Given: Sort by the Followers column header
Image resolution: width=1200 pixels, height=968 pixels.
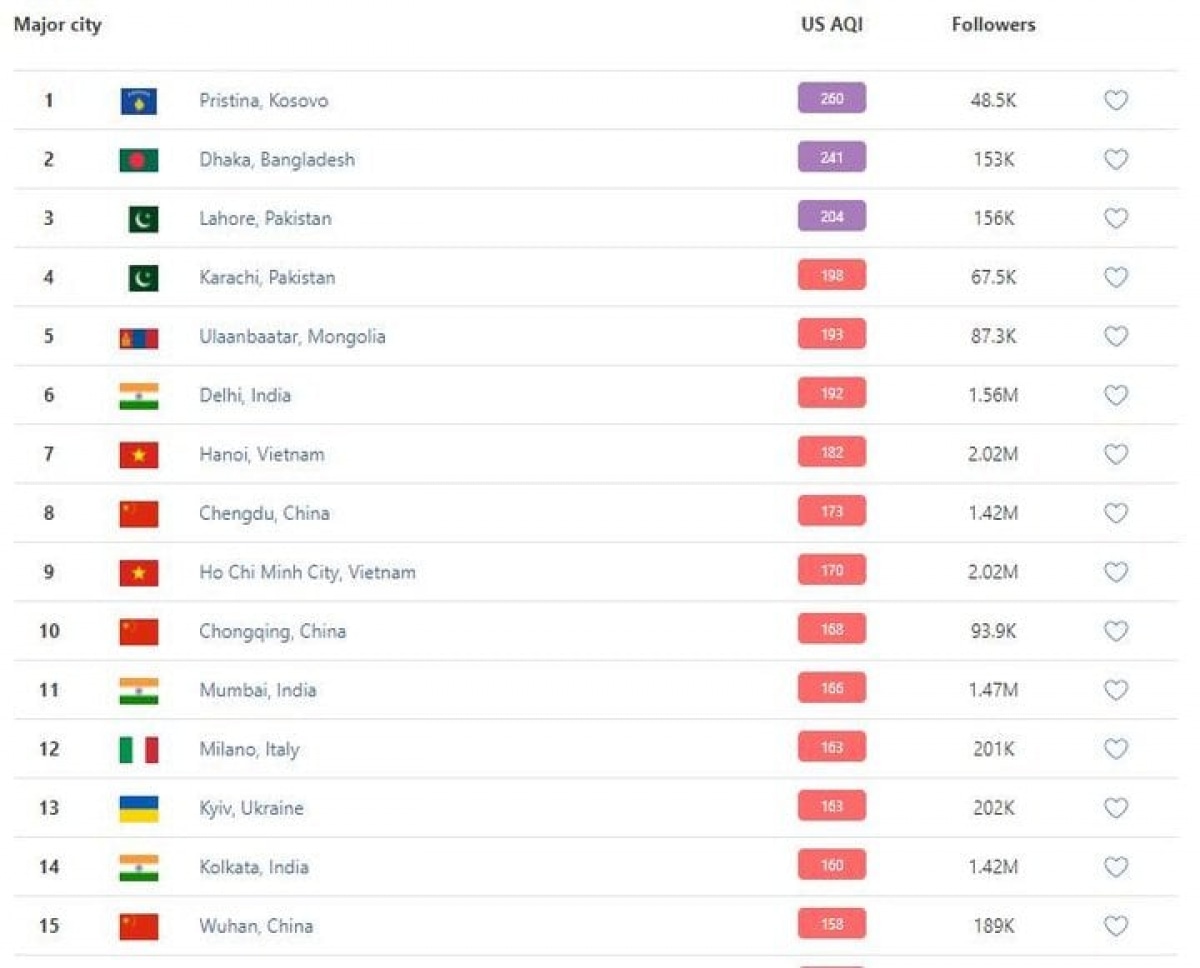Looking at the screenshot, I should [993, 25].
